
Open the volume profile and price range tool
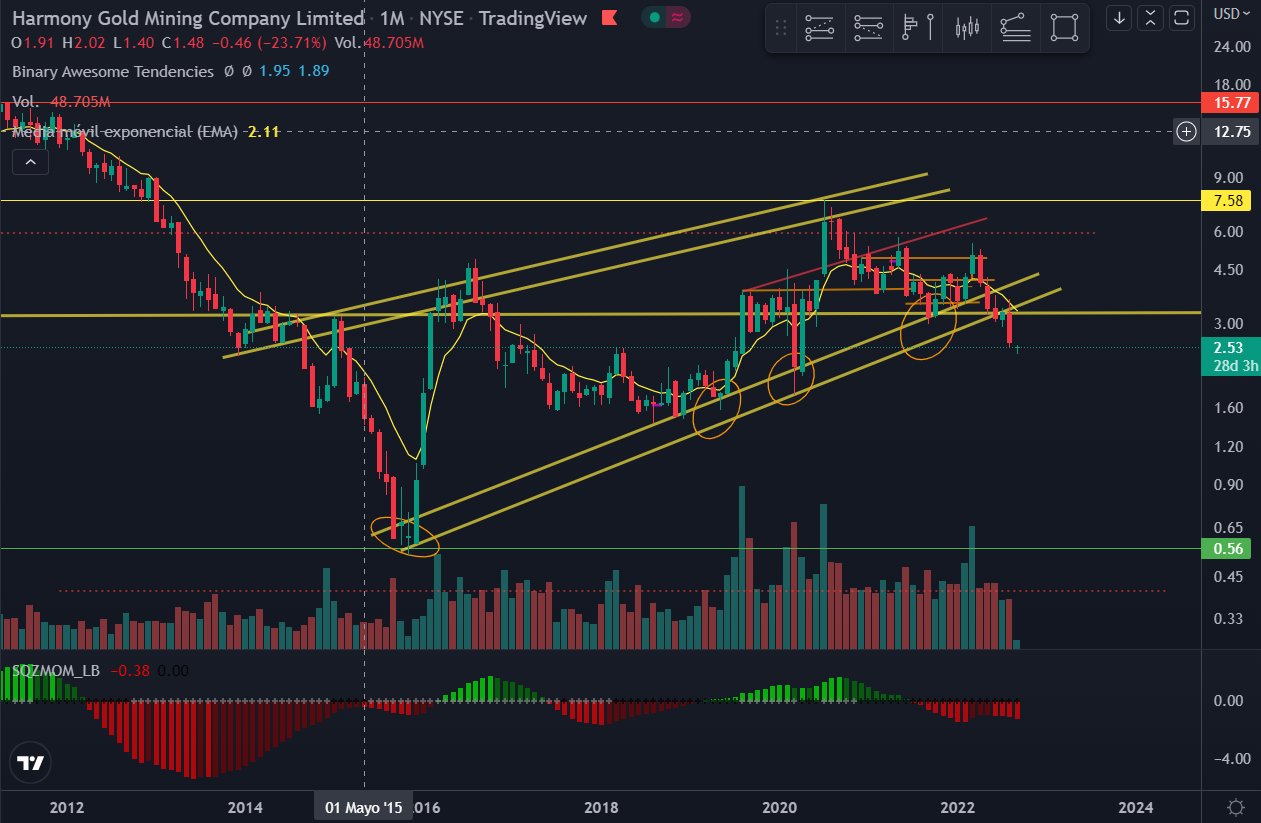pyautogui.click(x=917, y=29)
